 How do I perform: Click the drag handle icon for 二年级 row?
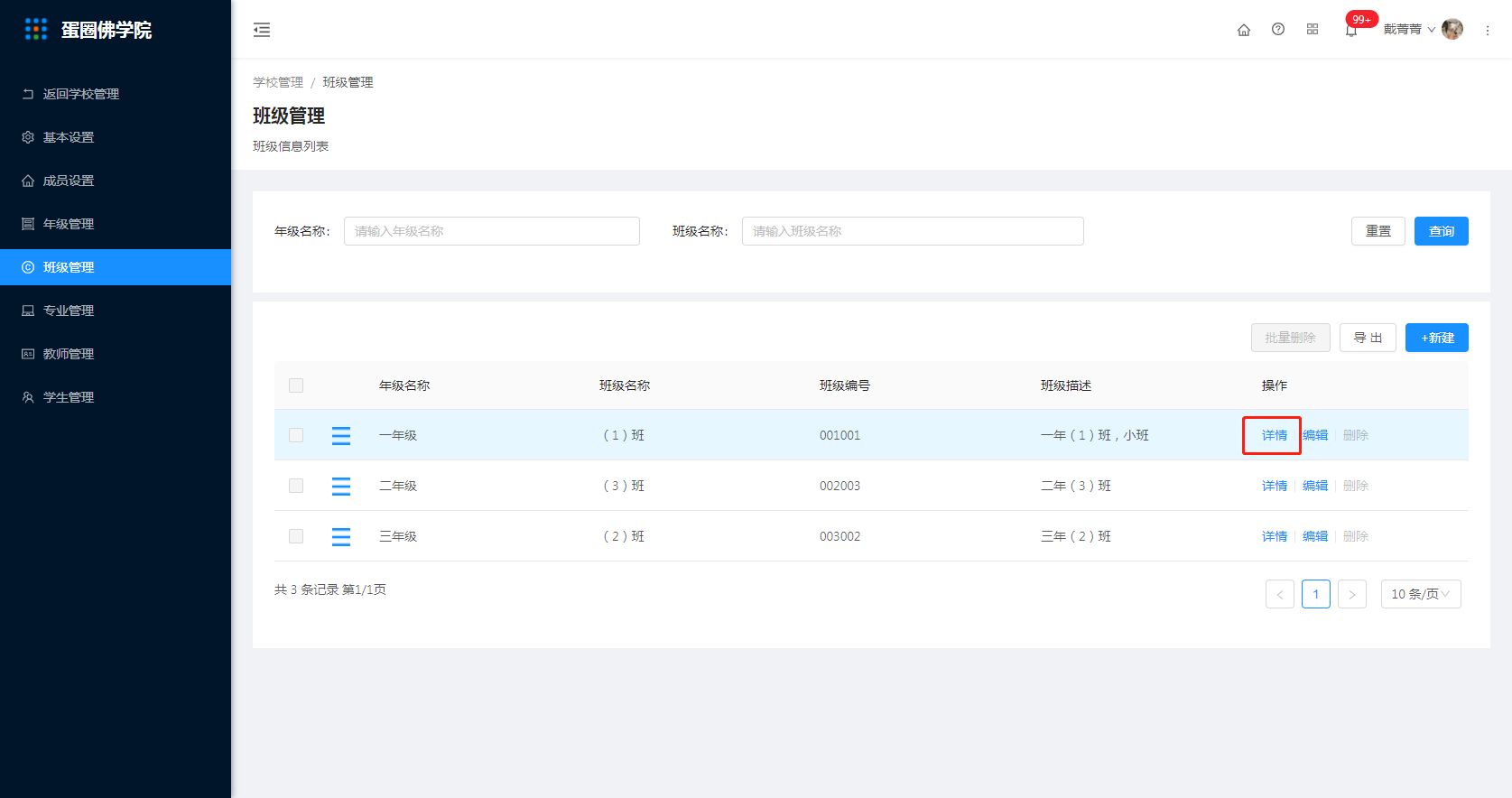point(341,486)
